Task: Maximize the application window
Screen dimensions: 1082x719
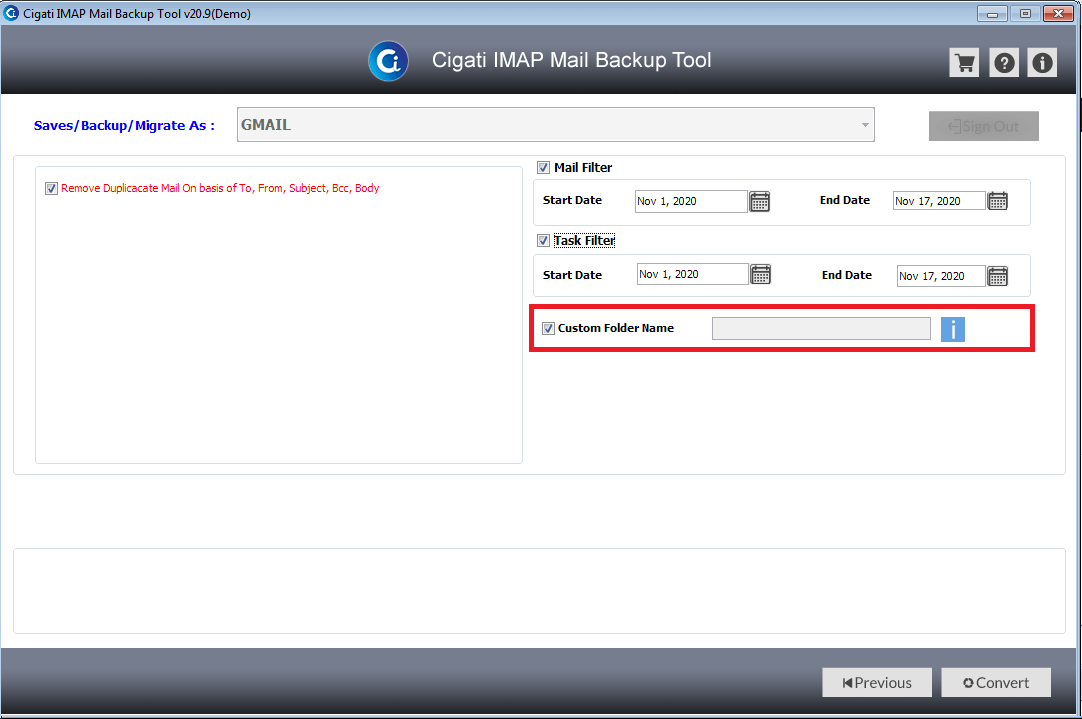Action: click(x=1025, y=13)
